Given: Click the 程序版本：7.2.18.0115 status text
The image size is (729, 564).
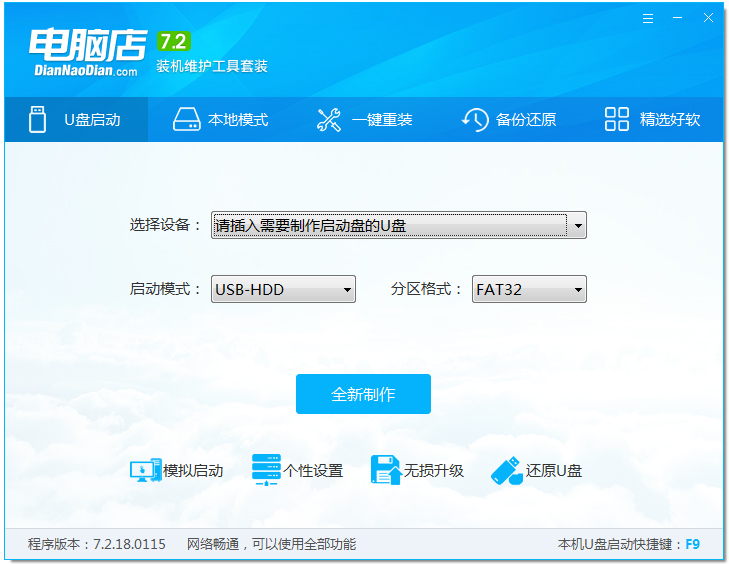Looking at the screenshot, I should click(x=97, y=544).
